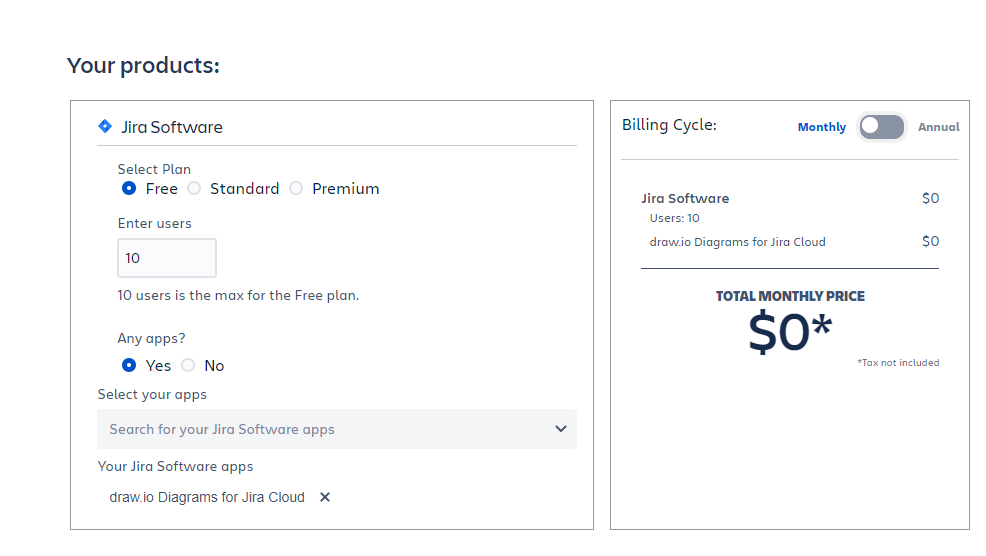
Task: Focus the Enter users number field
Action: click(166, 258)
